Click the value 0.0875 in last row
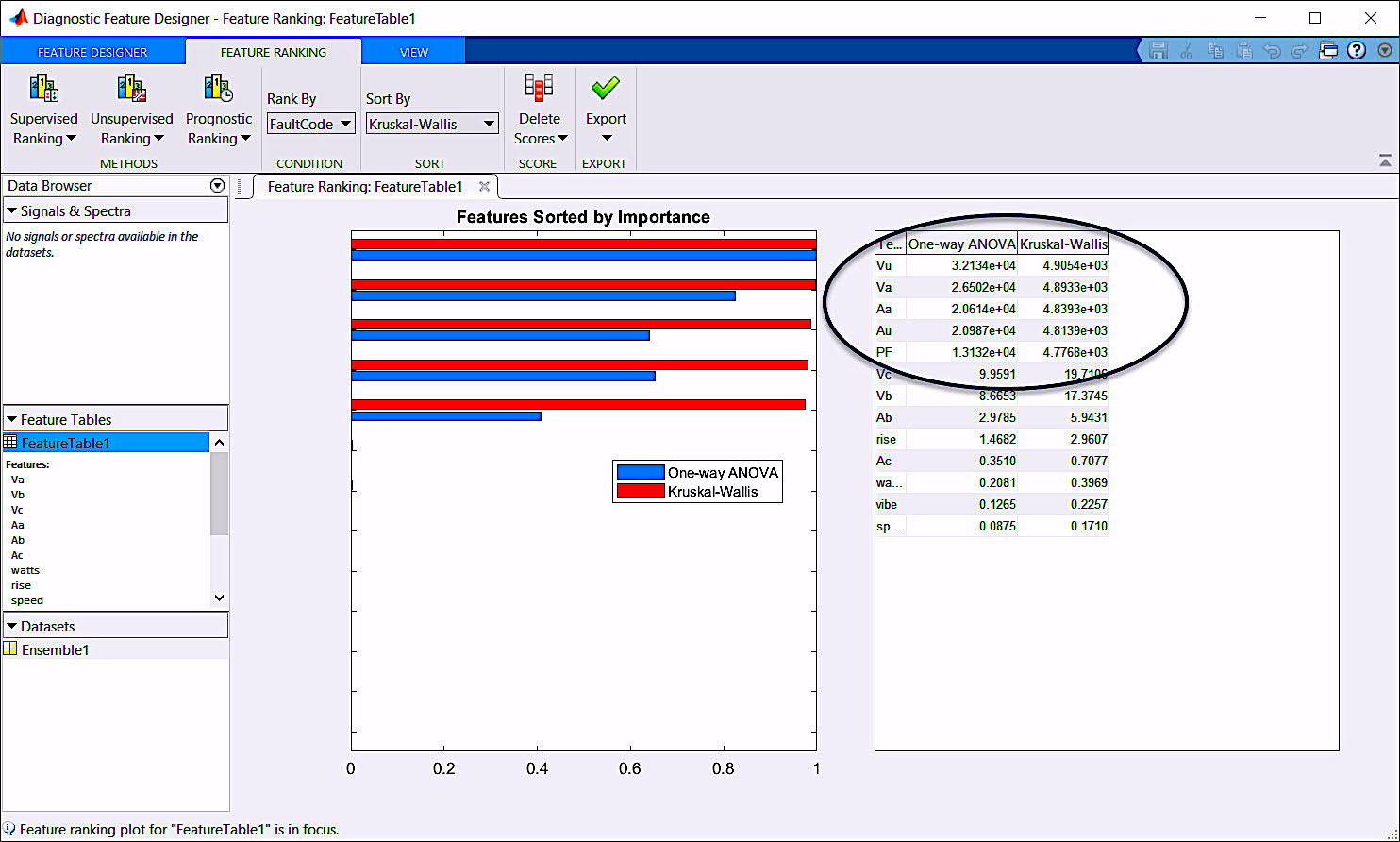The width and height of the screenshot is (1400, 842). [997, 526]
